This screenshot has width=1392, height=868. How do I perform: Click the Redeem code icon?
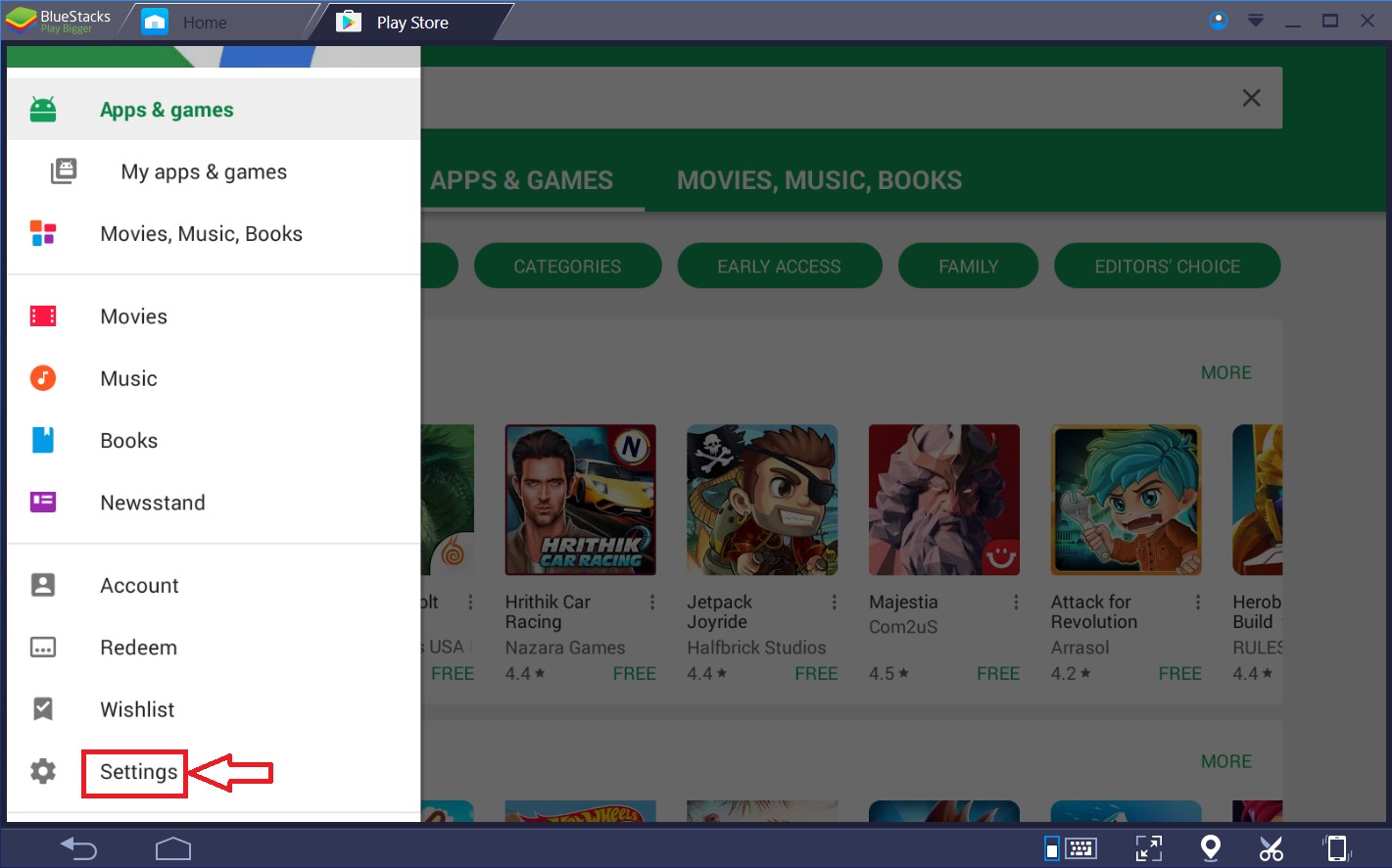43,648
